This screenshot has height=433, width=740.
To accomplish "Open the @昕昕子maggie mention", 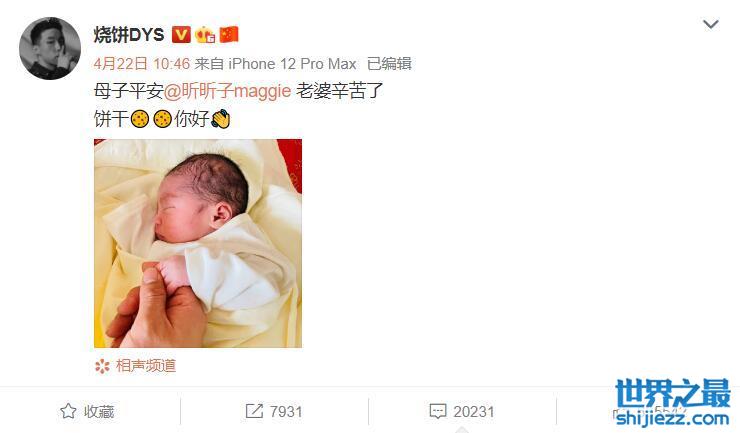I will coord(227,91).
